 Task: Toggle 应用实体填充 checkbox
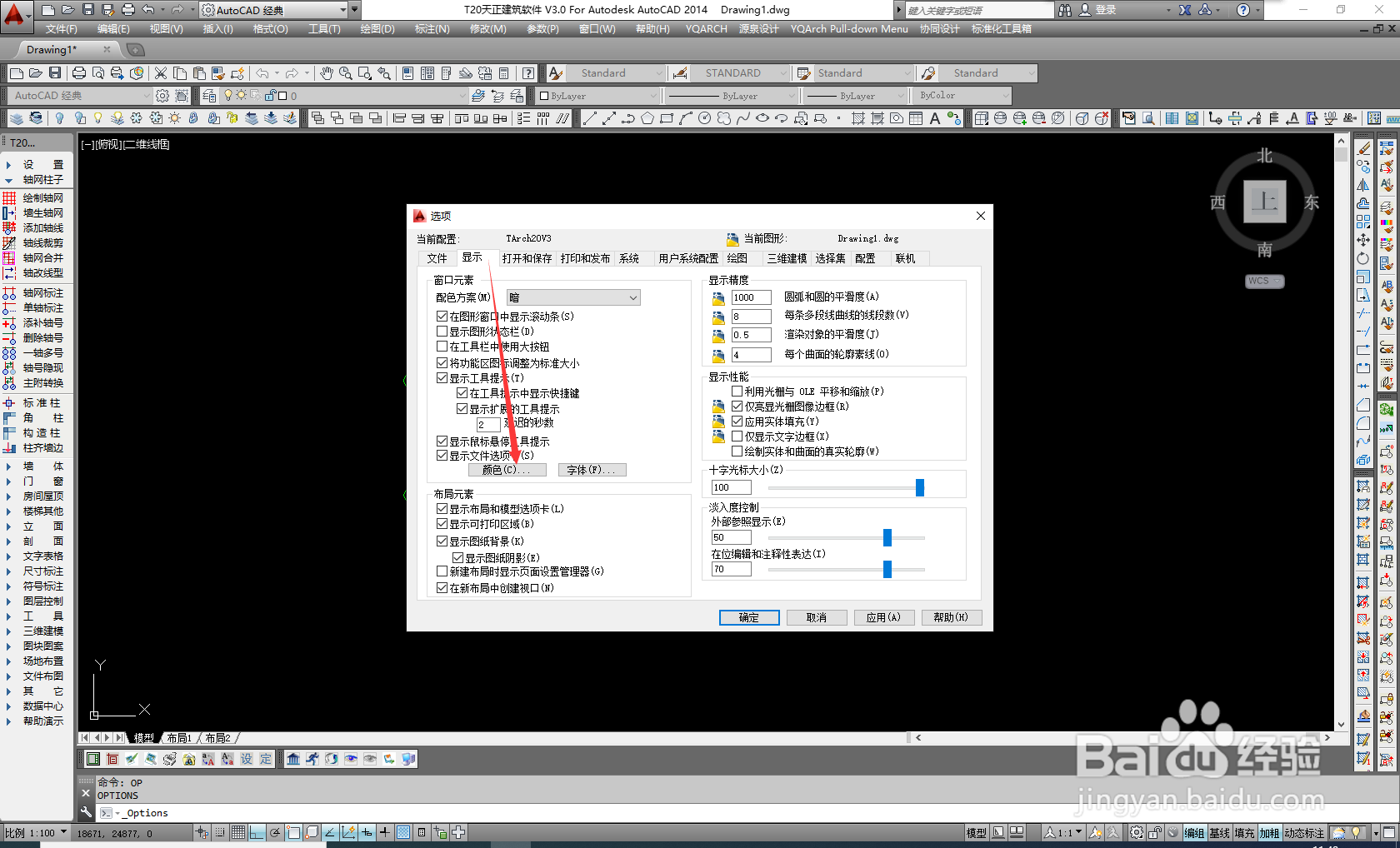[737, 422]
